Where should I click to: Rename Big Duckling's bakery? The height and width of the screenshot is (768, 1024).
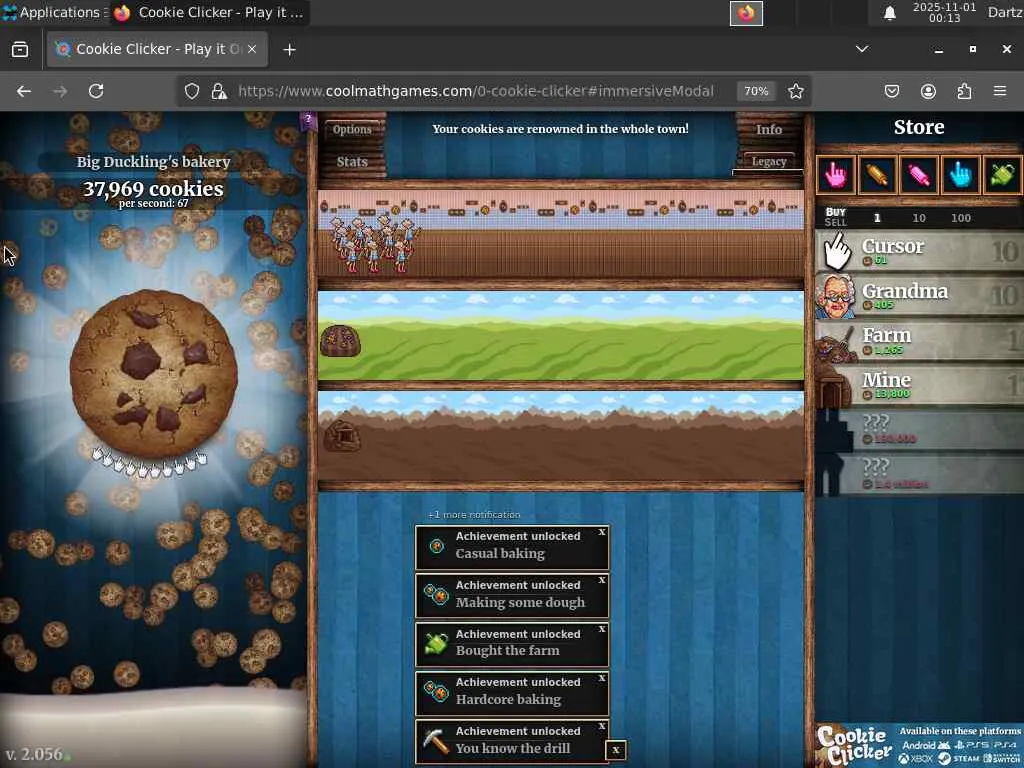pos(153,162)
